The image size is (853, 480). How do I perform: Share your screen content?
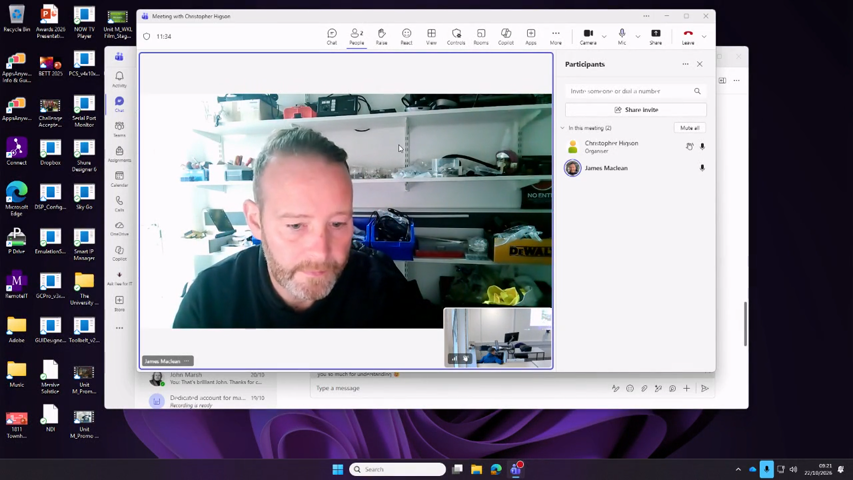pos(656,36)
